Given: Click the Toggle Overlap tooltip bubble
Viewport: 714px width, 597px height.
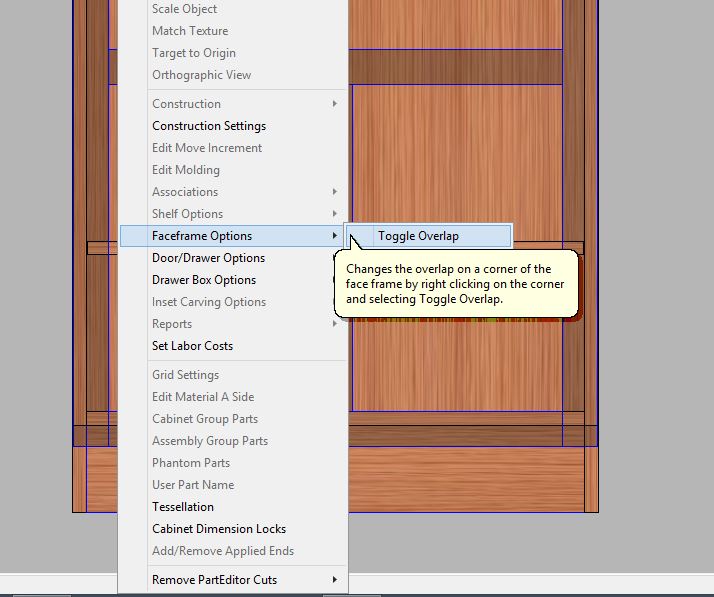Looking at the screenshot, I should [x=455, y=284].
